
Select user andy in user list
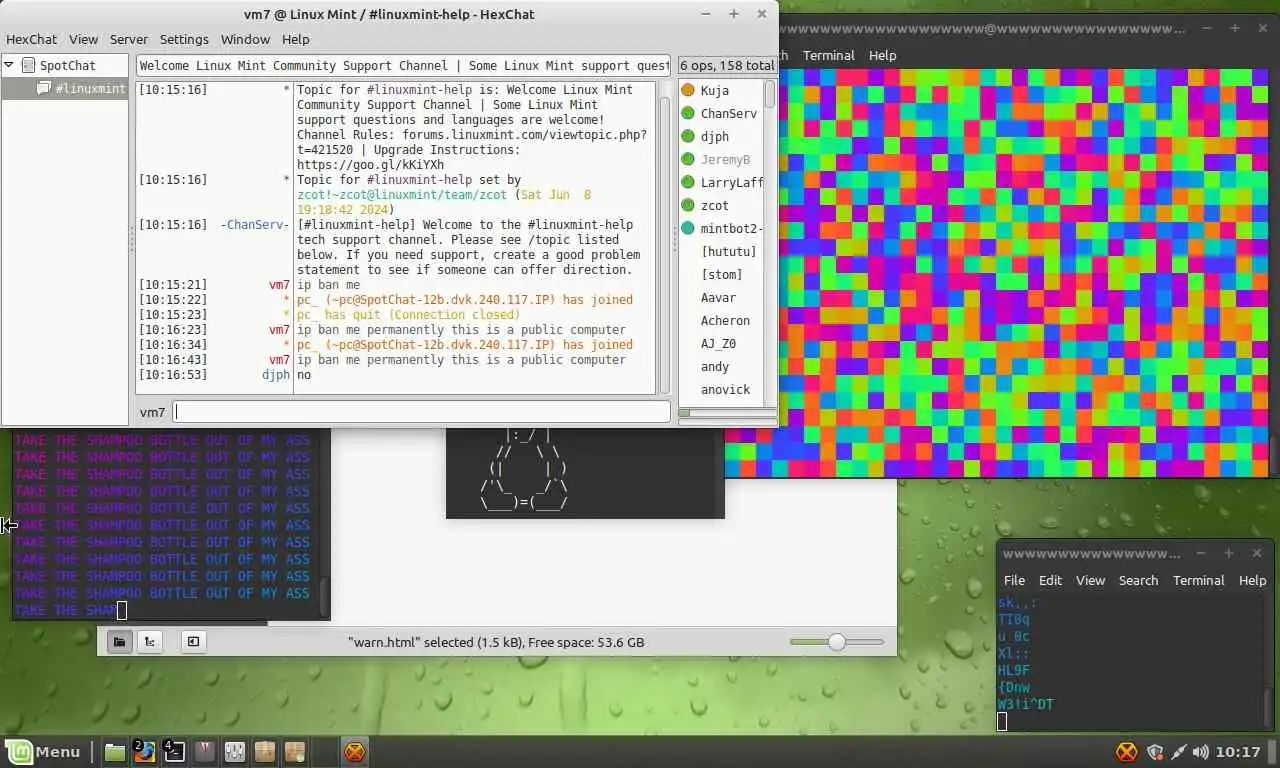point(715,366)
